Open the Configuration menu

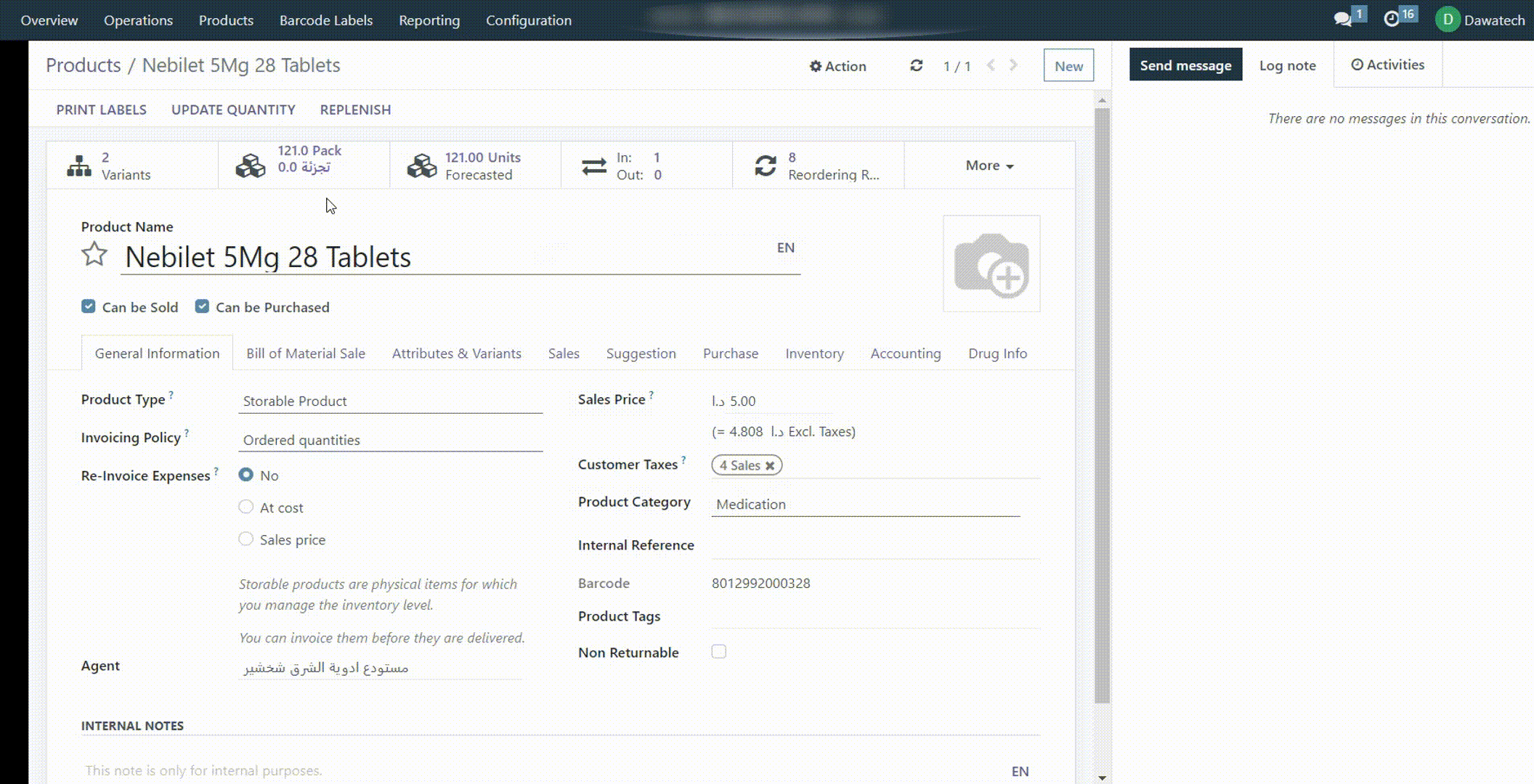(529, 20)
